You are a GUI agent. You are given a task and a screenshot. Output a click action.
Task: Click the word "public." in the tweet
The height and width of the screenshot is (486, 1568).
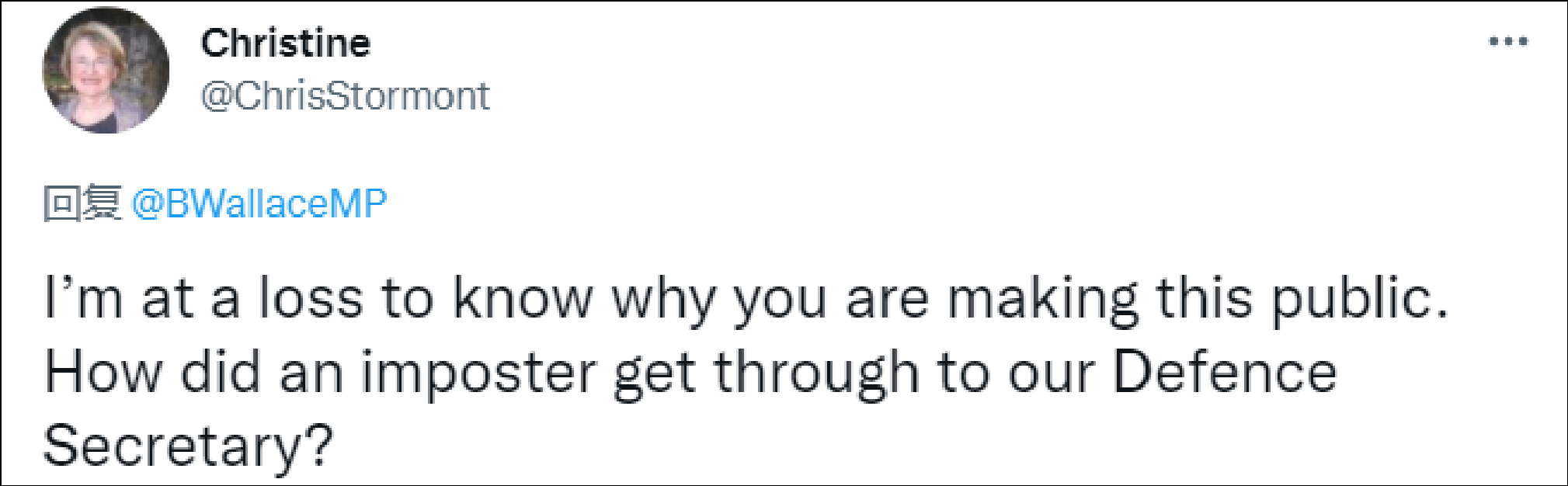[x=1359, y=299]
